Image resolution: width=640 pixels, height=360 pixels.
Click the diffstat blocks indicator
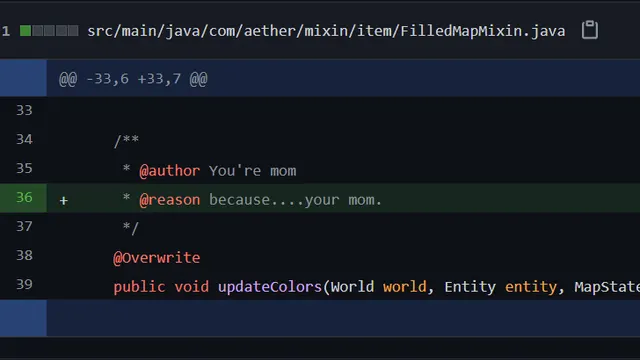[49, 31]
